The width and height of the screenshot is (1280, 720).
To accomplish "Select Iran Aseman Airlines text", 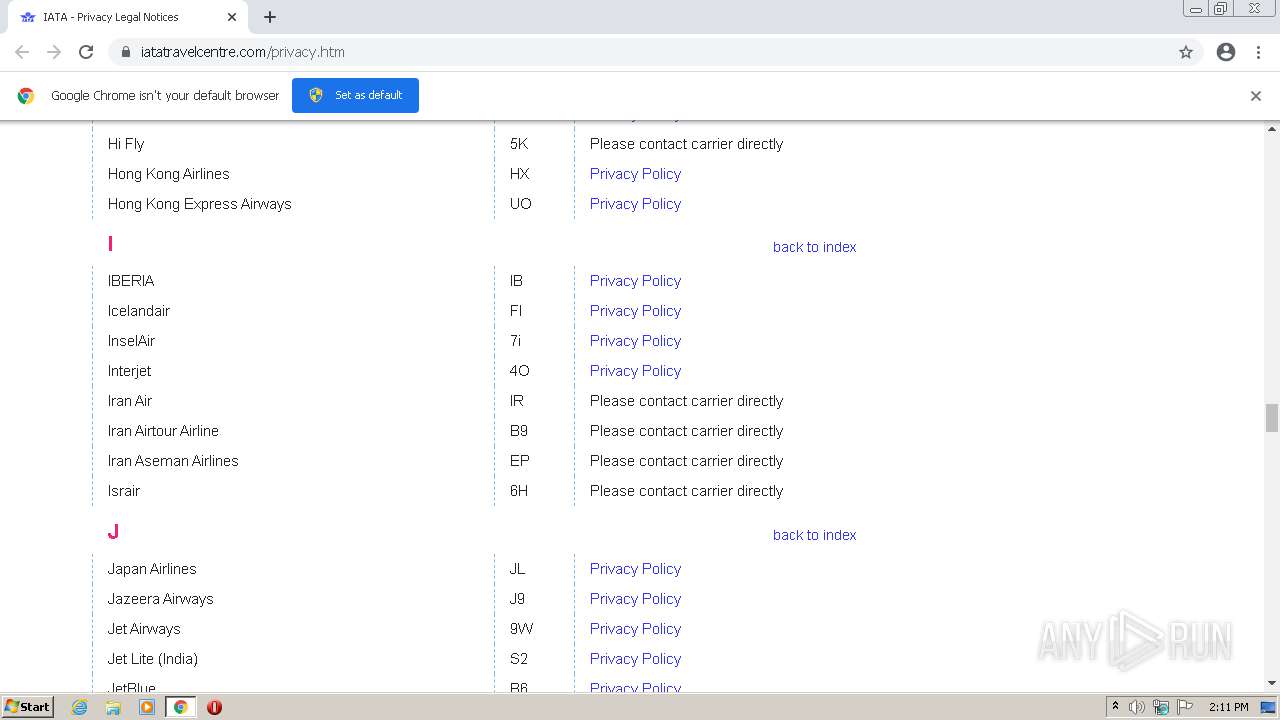I will pos(173,461).
